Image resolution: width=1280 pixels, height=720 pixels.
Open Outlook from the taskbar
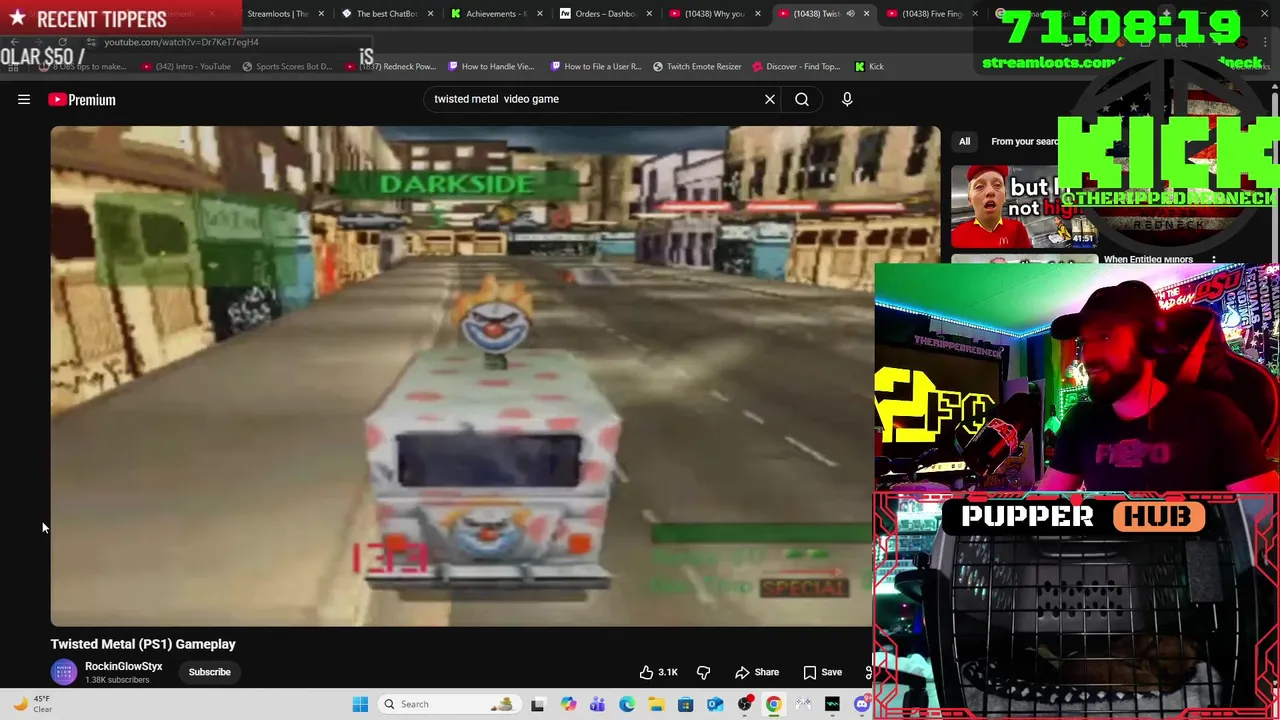[715, 704]
